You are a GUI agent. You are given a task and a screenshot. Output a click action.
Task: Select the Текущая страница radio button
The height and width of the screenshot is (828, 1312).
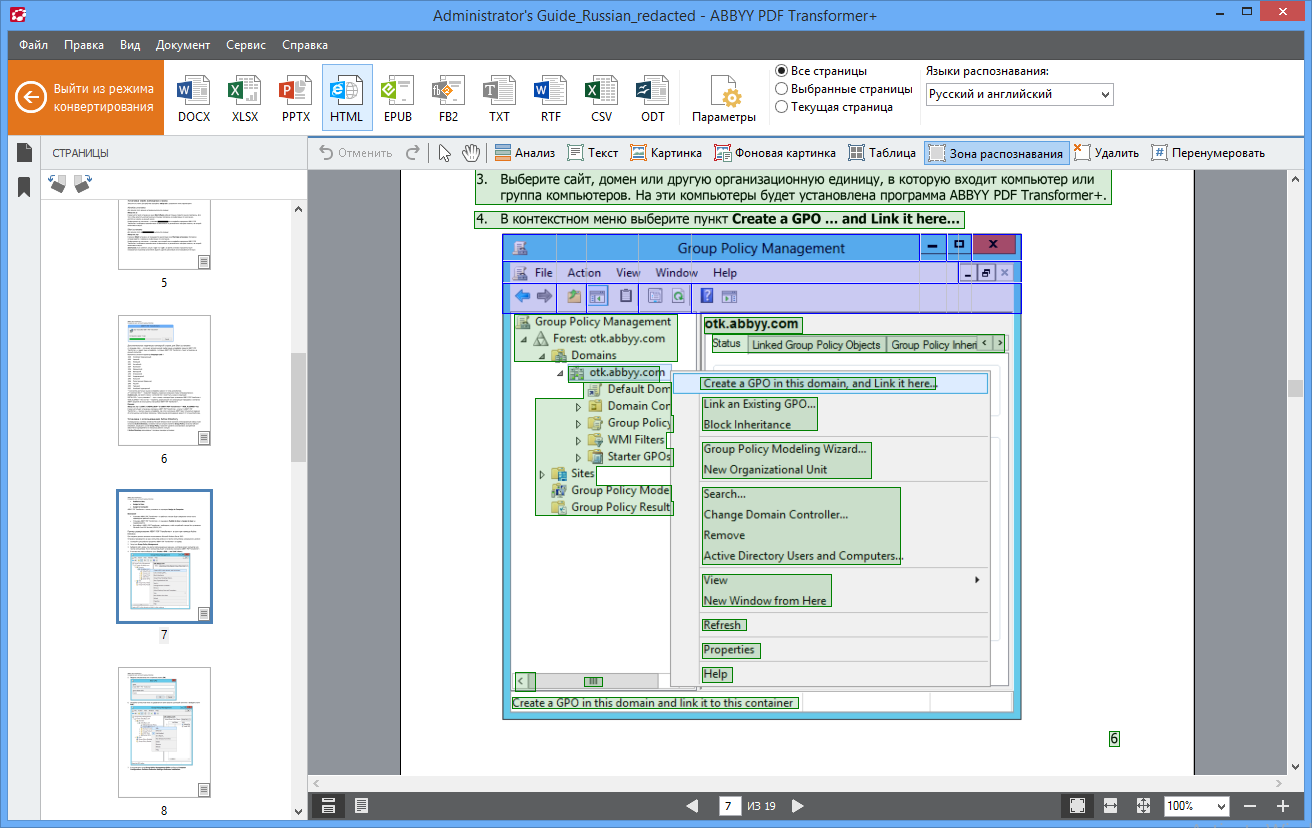click(782, 107)
